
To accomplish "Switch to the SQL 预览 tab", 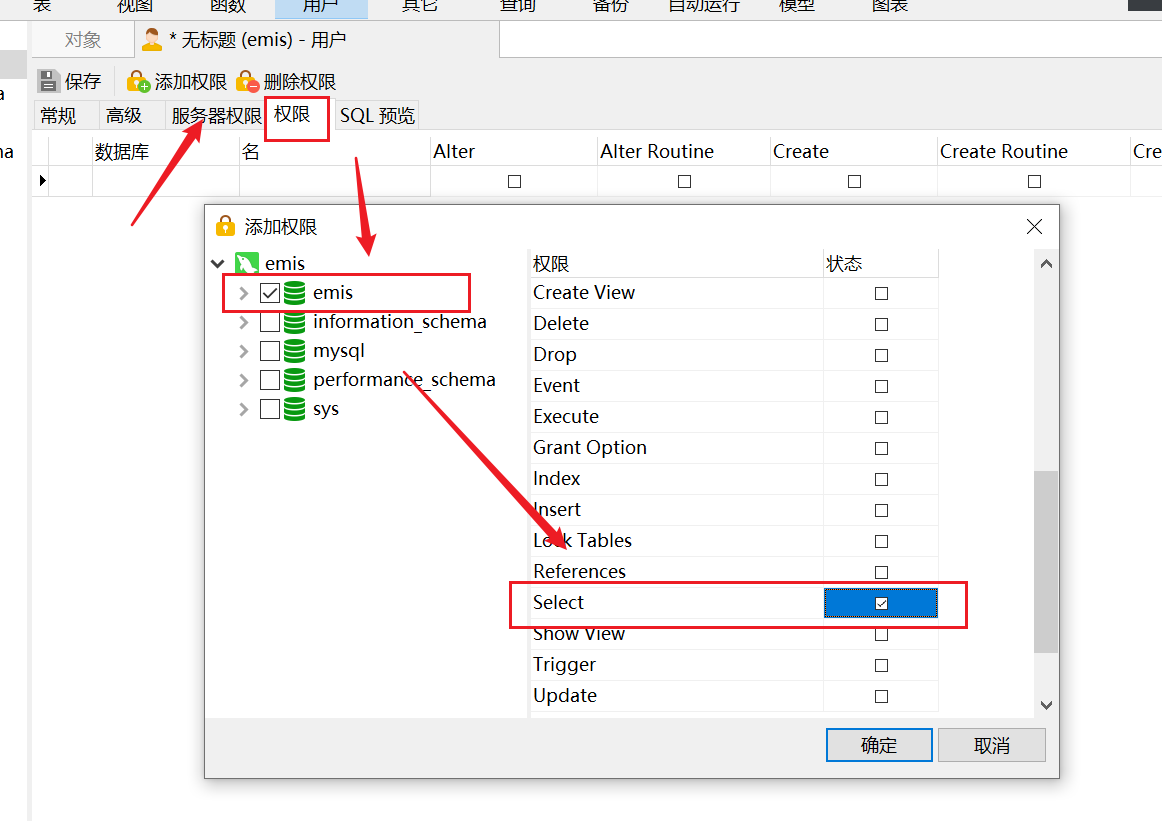I will (x=377, y=116).
